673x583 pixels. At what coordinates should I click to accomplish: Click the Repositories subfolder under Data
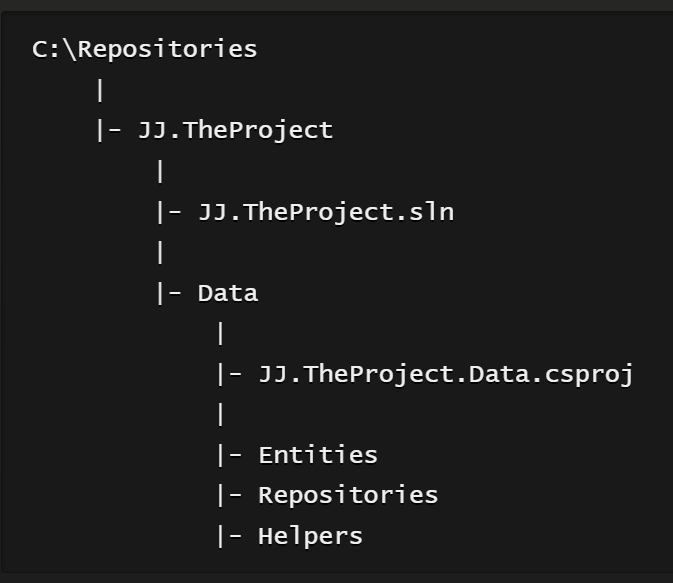(x=348, y=496)
